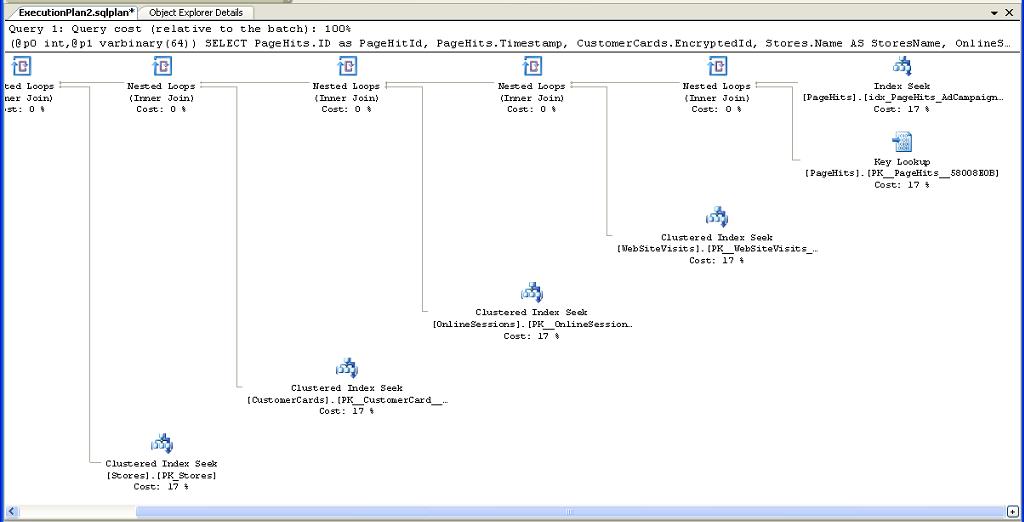Click the partially visible leftmost Nested Loops icon
Screen dimensions: 1024x522
(x=22, y=65)
